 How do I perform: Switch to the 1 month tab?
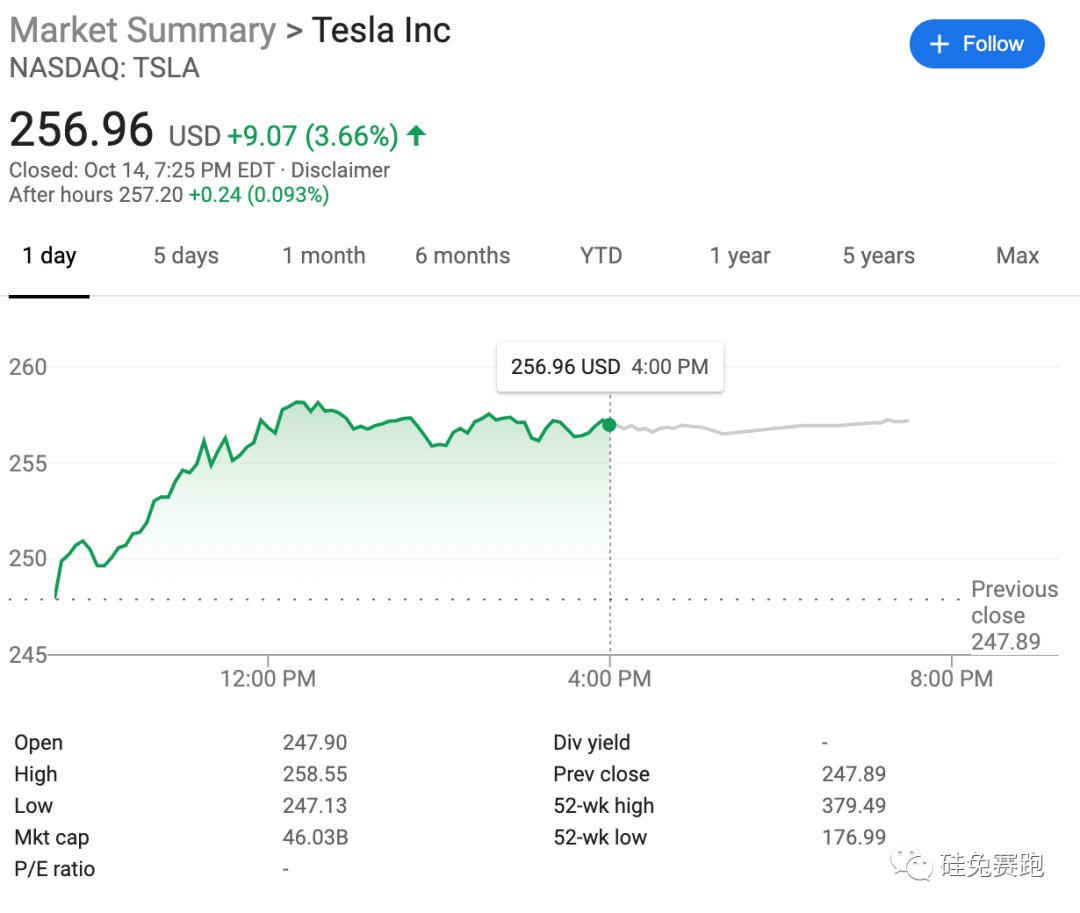pos(324,256)
